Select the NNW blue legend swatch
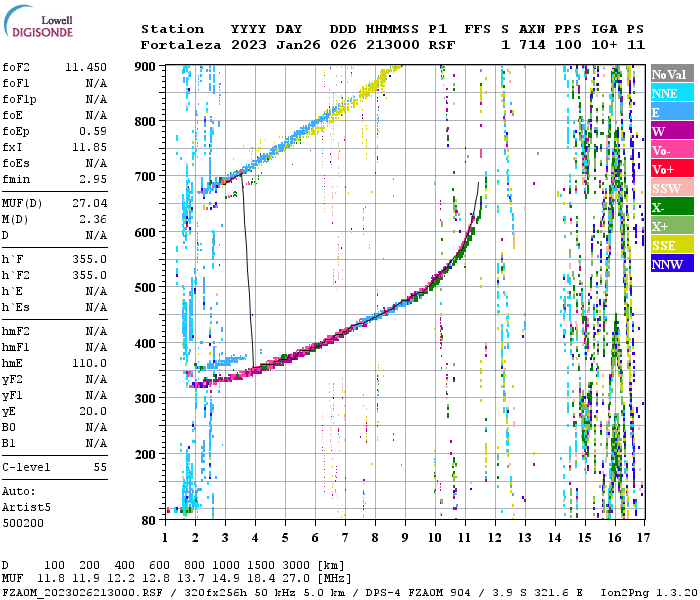The width and height of the screenshot is (700, 600). [672, 264]
